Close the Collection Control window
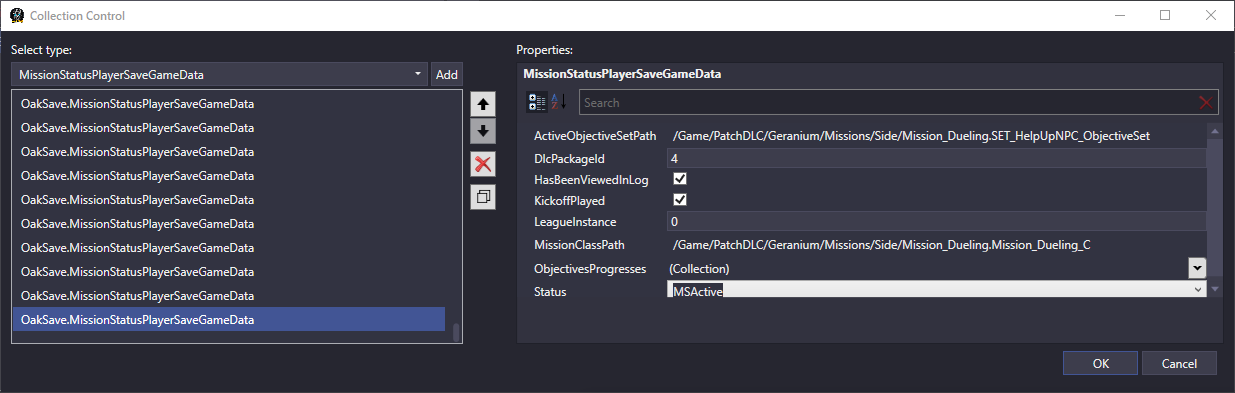 [x=1211, y=15]
